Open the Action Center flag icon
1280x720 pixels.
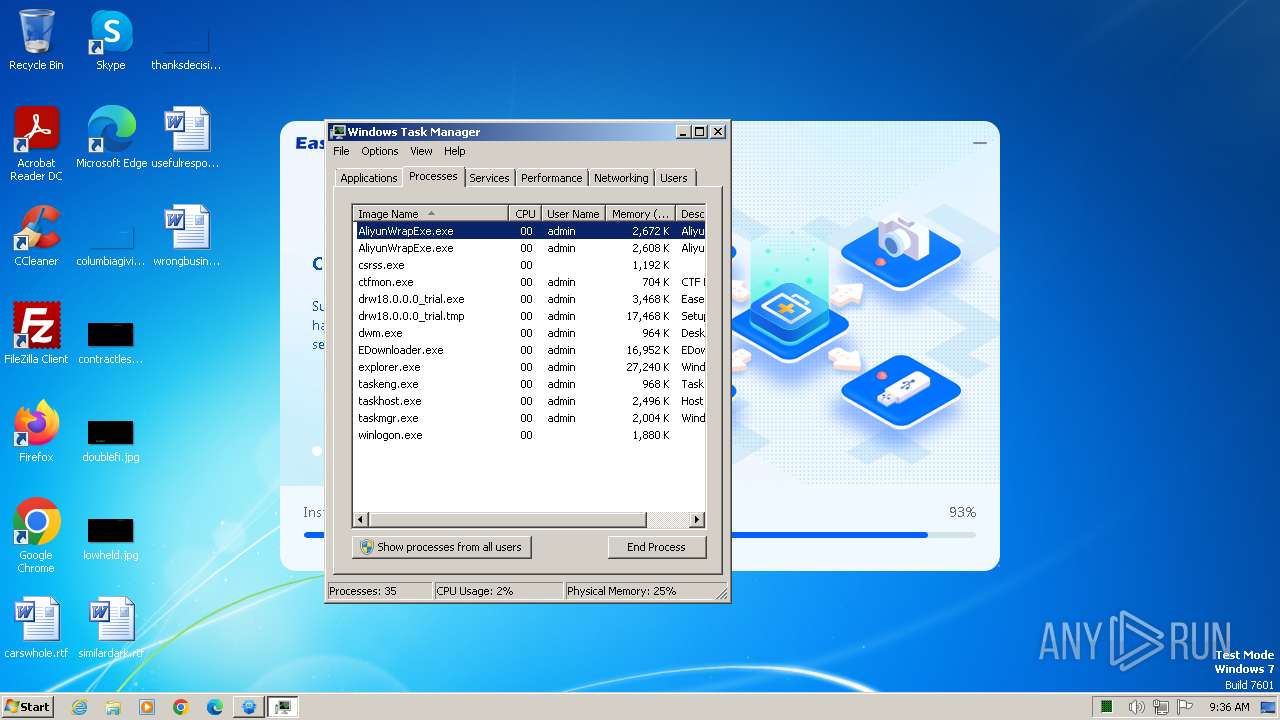[x=1186, y=707]
